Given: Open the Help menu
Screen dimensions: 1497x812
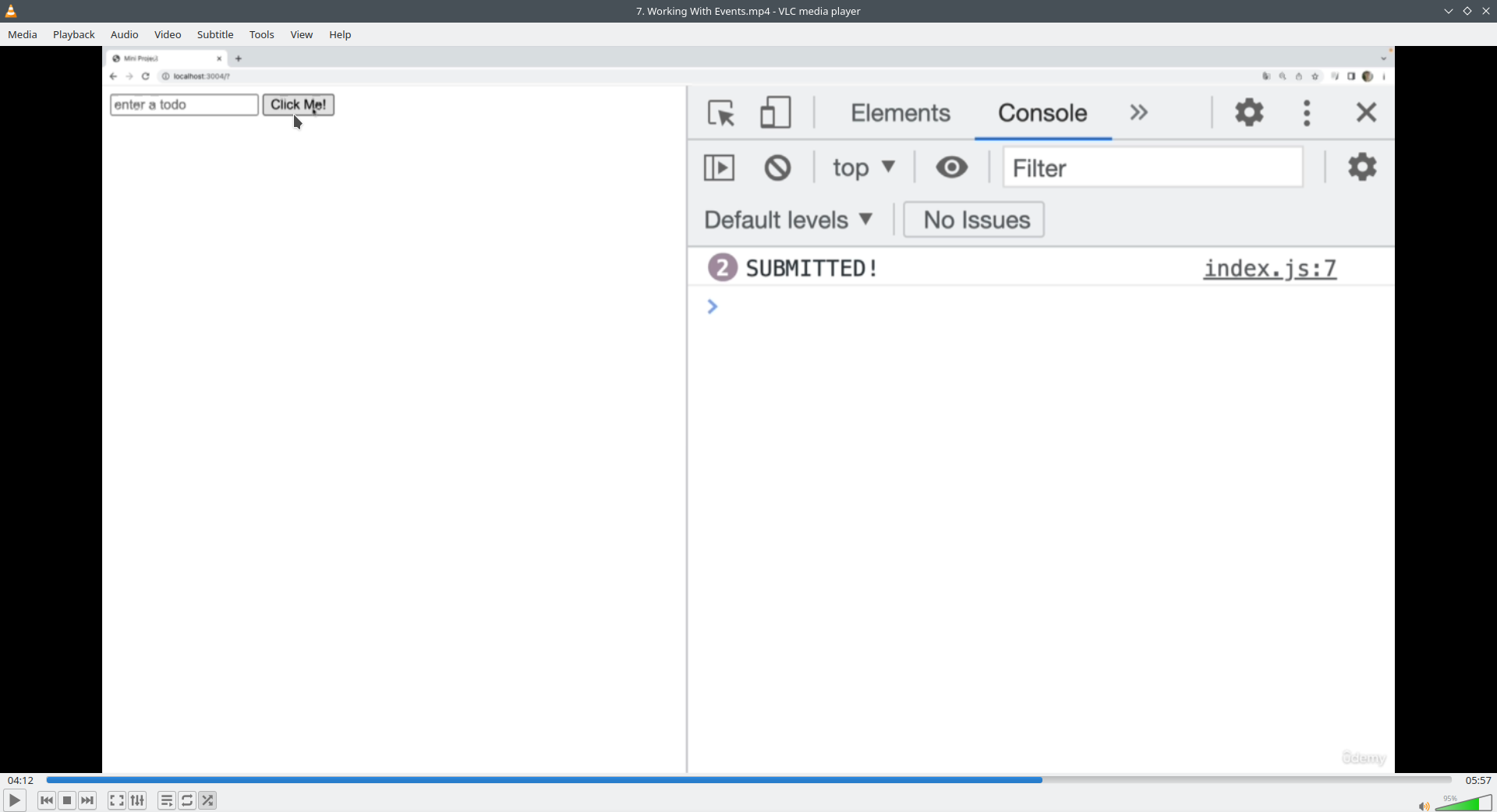Looking at the screenshot, I should 340,34.
